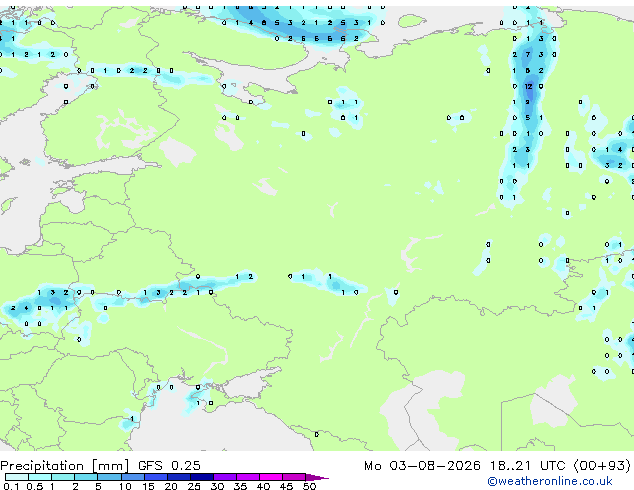The image size is (634, 490).
Task: Click the '45' legend scale label
Action: tap(286, 486)
